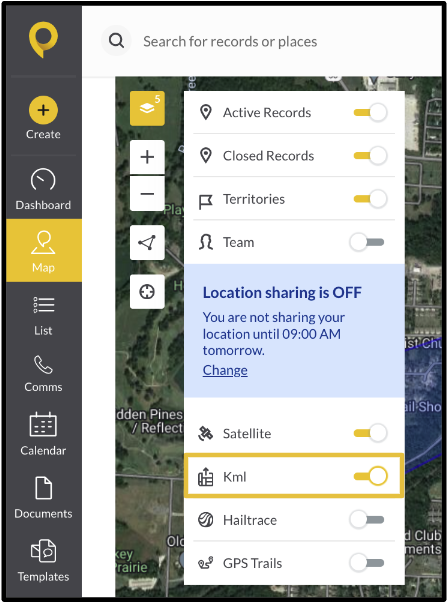Enable the Hailtrace toggle
The width and height of the screenshot is (447, 603).
coord(367,520)
